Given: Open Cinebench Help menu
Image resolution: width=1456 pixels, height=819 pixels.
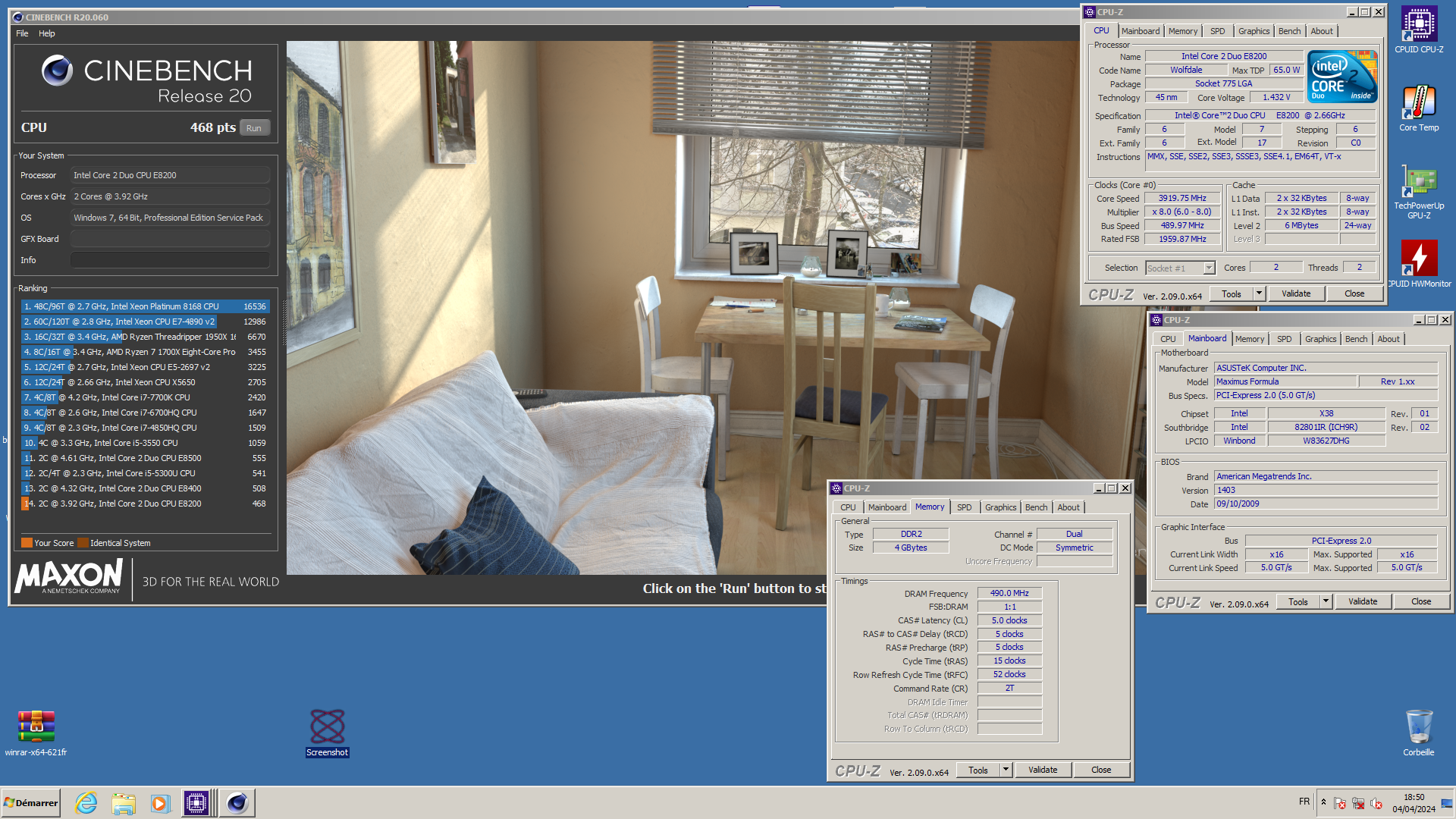Looking at the screenshot, I should click(x=47, y=33).
